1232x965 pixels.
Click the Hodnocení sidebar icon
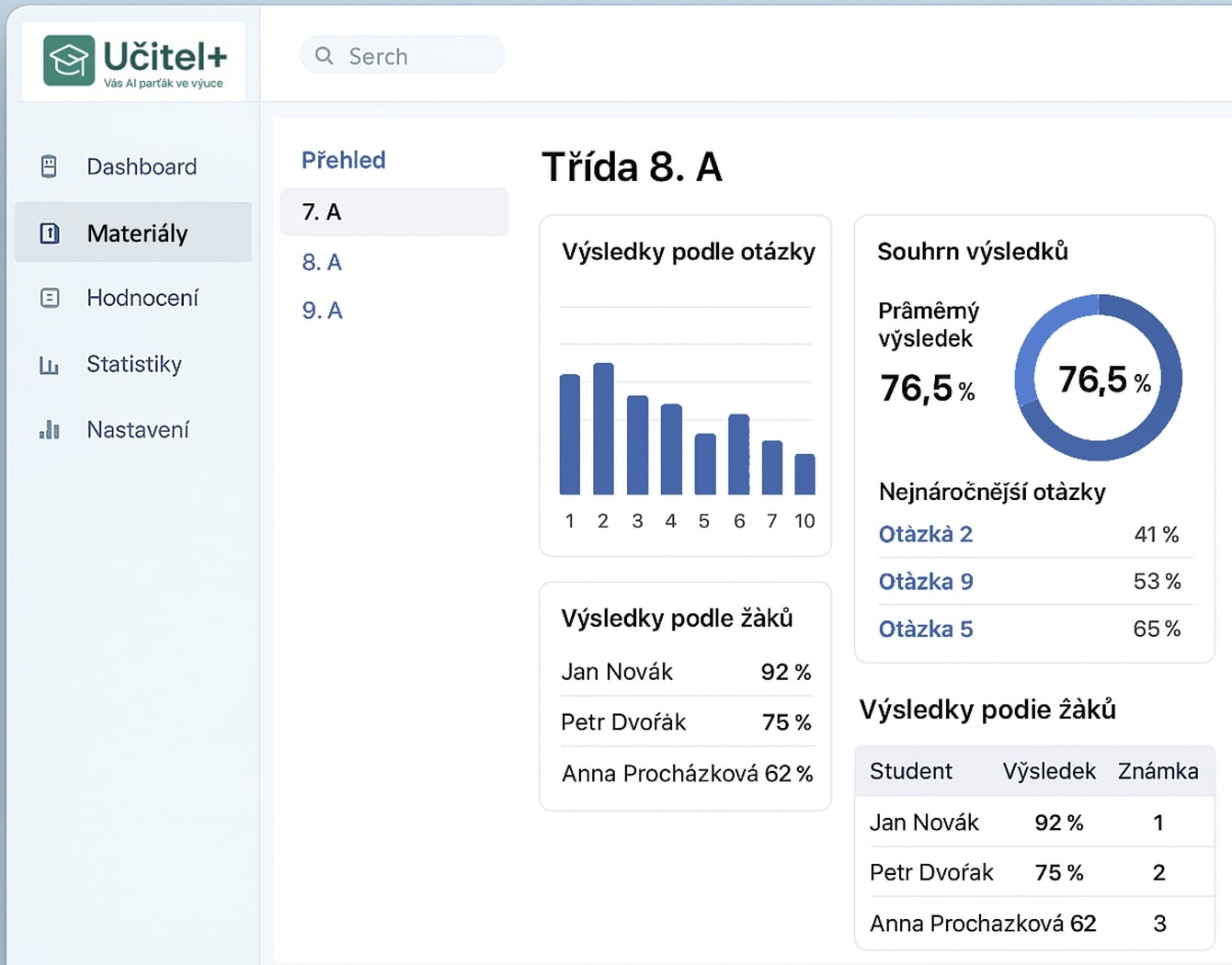point(50,298)
